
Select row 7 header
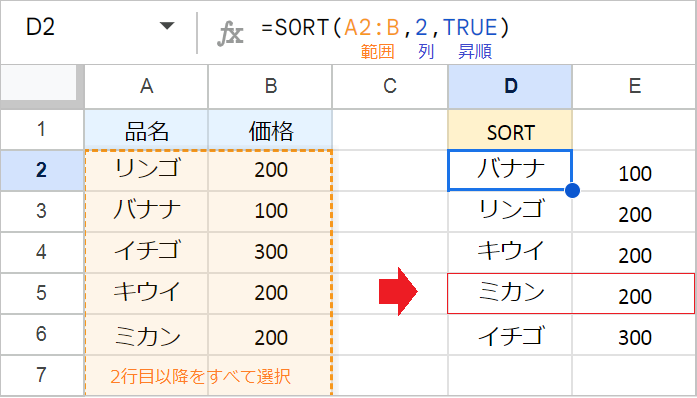(x=42, y=375)
